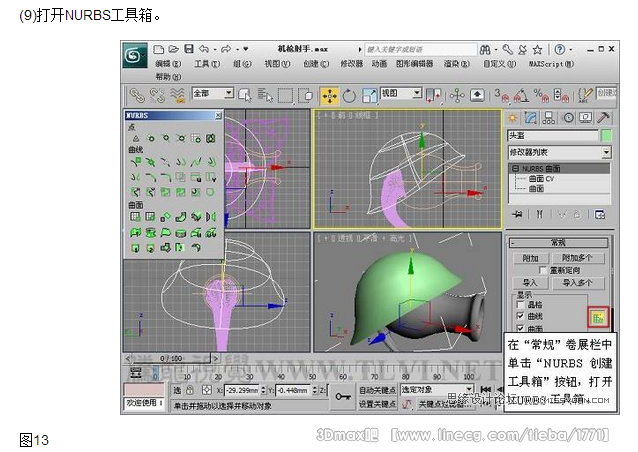Open the Select by Name list tool
The height and width of the screenshot is (452, 638).
[x=265, y=96]
